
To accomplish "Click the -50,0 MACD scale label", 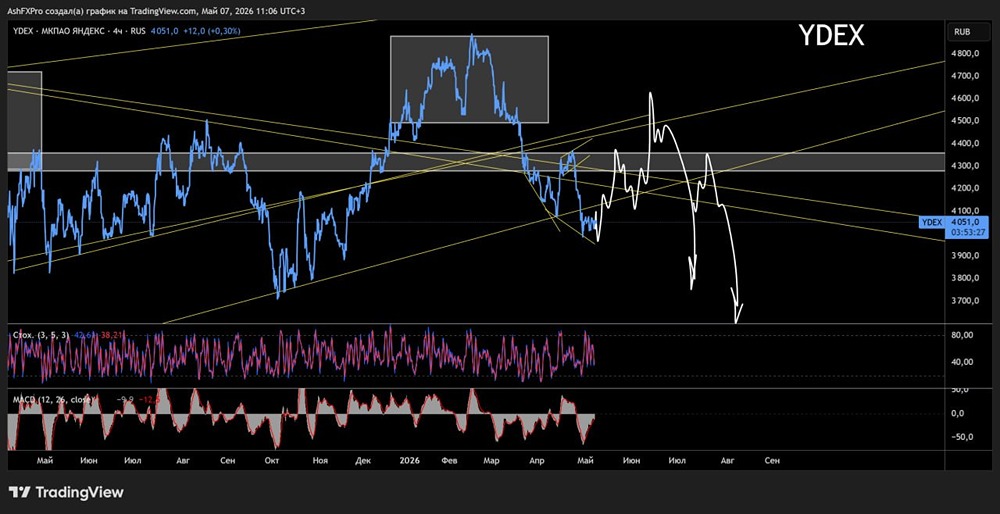I will point(962,437).
